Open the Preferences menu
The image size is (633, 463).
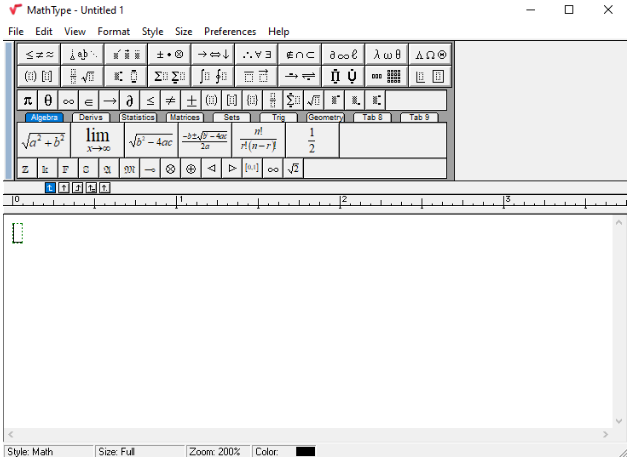[230, 31]
